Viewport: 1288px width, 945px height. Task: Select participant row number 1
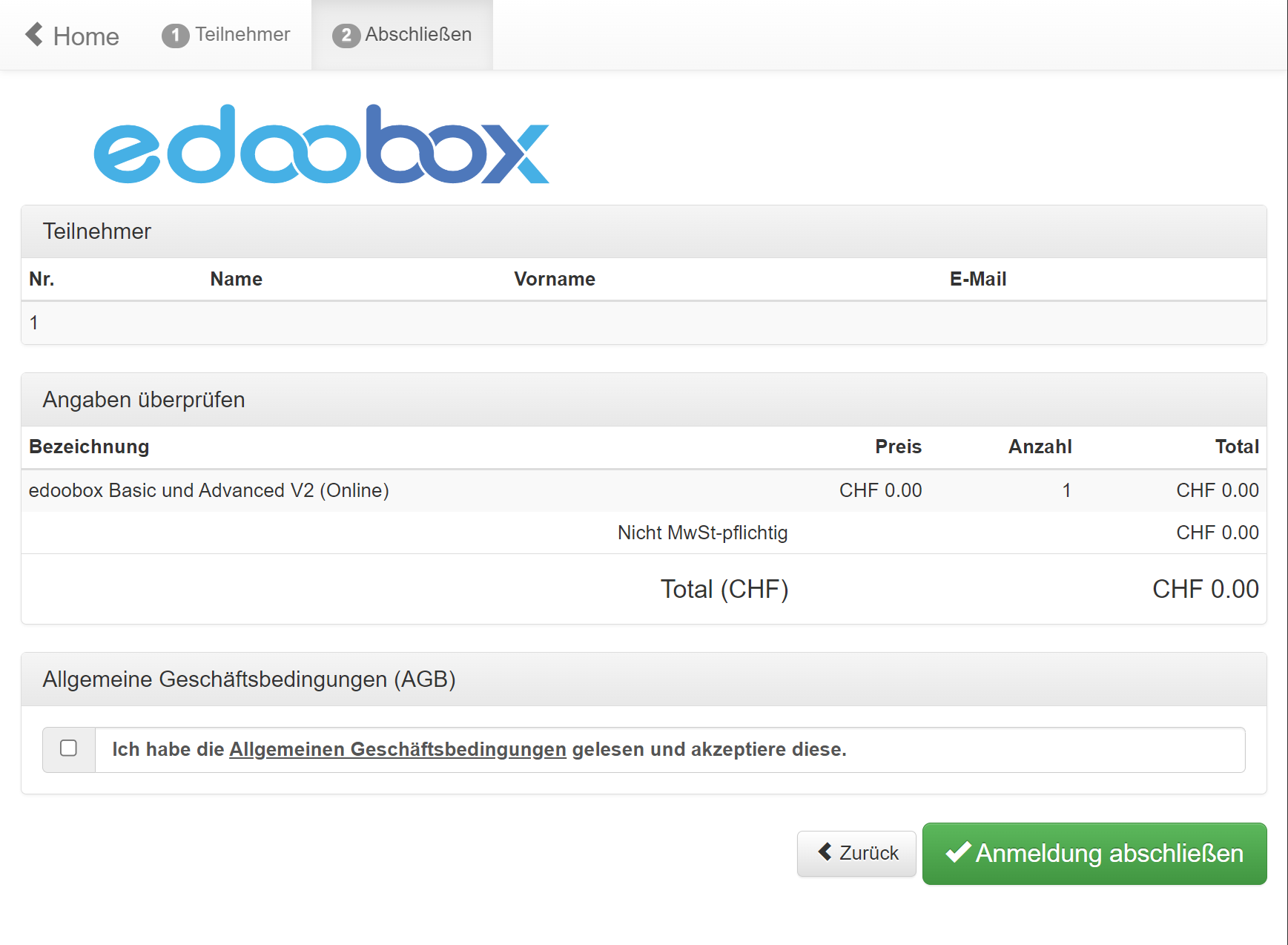(34, 323)
